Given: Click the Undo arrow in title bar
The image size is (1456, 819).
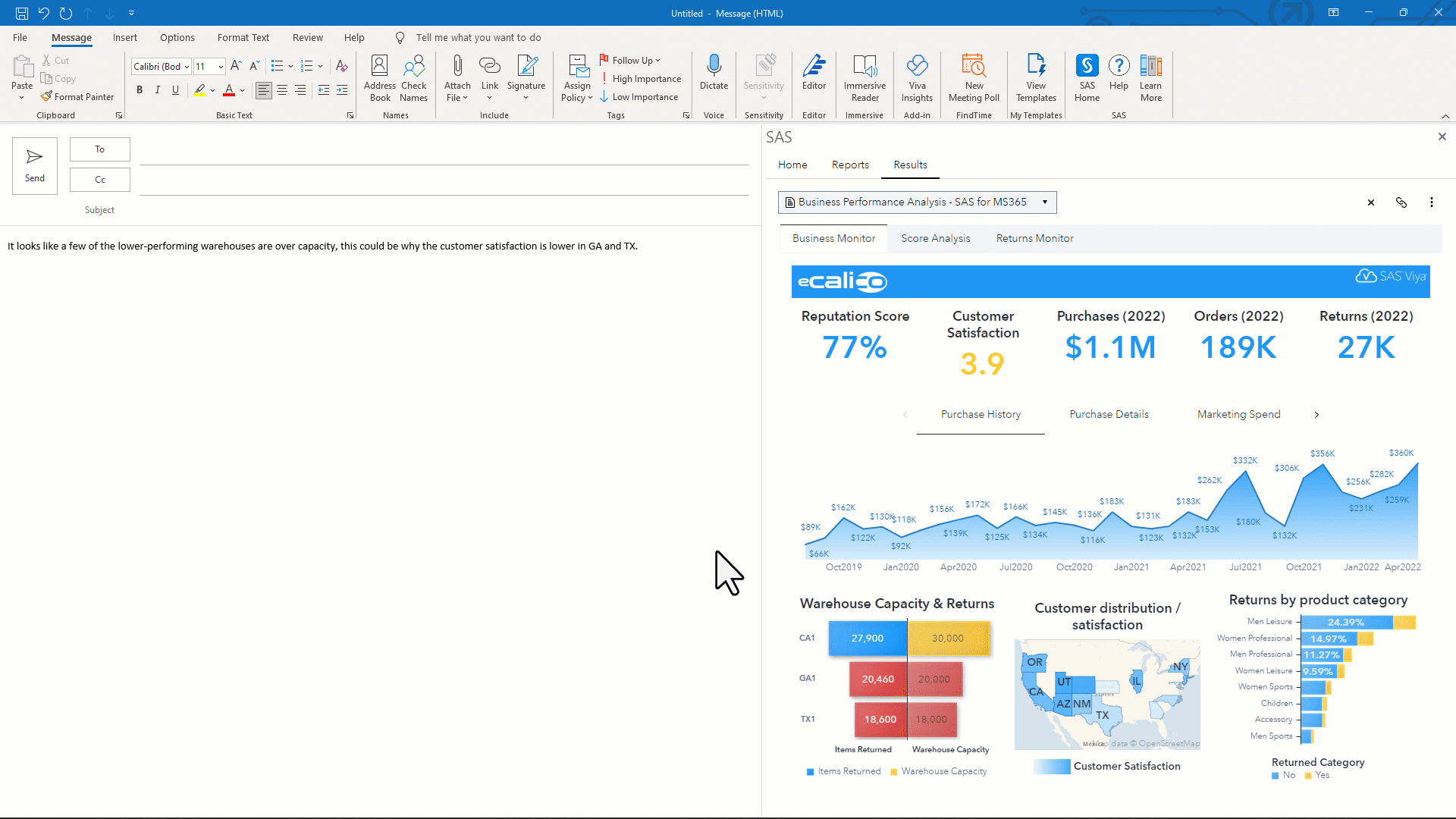Looking at the screenshot, I should (x=43, y=13).
